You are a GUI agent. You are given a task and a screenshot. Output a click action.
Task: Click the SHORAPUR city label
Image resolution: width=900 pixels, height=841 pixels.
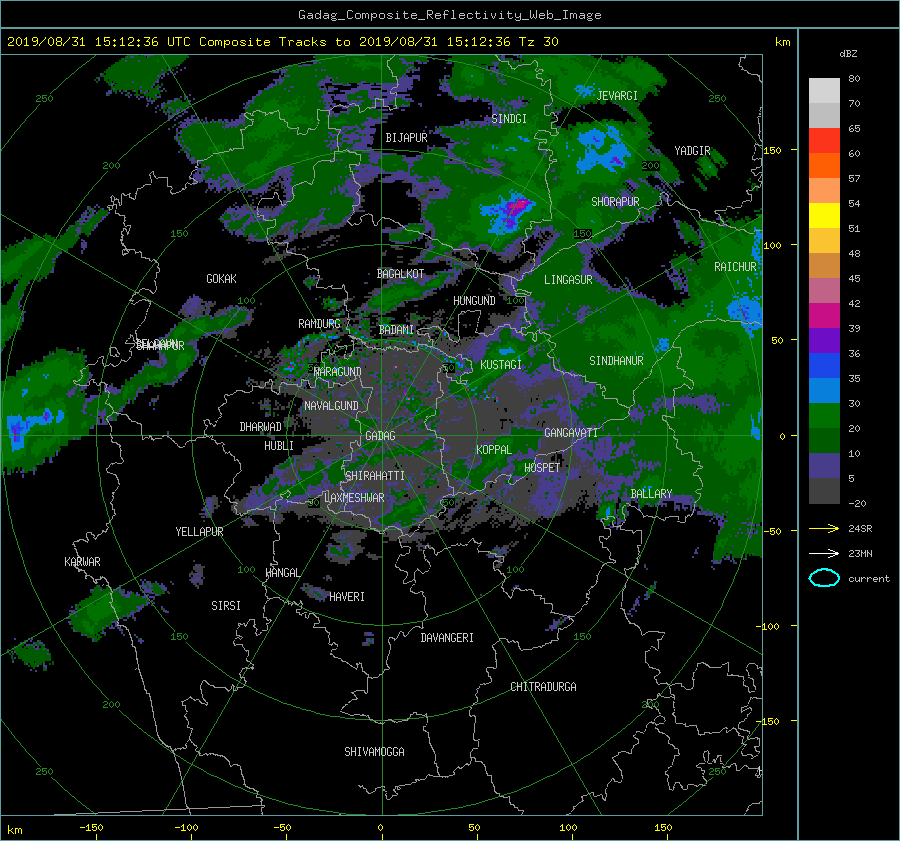click(x=615, y=202)
